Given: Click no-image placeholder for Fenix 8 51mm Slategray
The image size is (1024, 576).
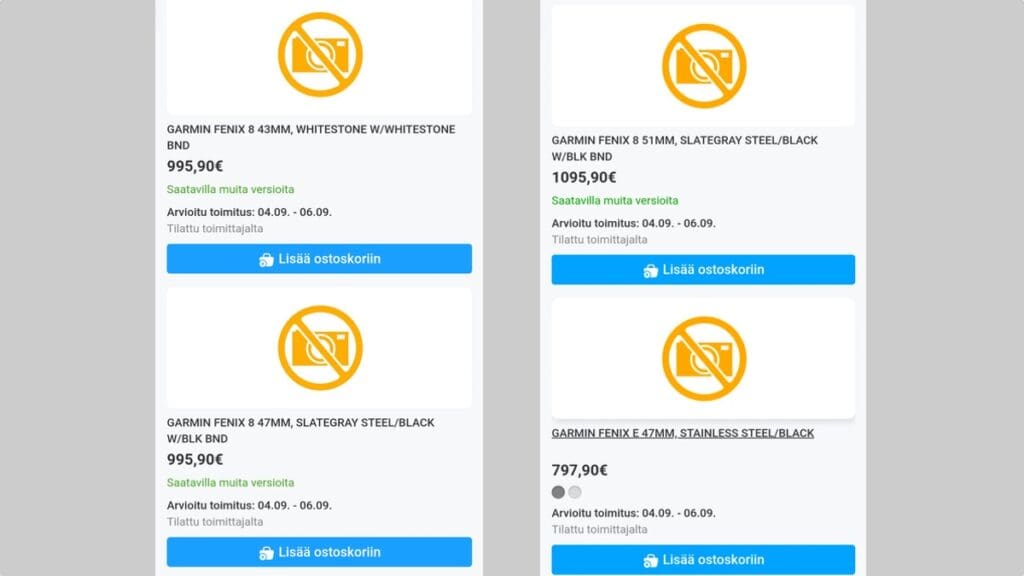Looking at the screenshot, I should (x=704, y=66).
